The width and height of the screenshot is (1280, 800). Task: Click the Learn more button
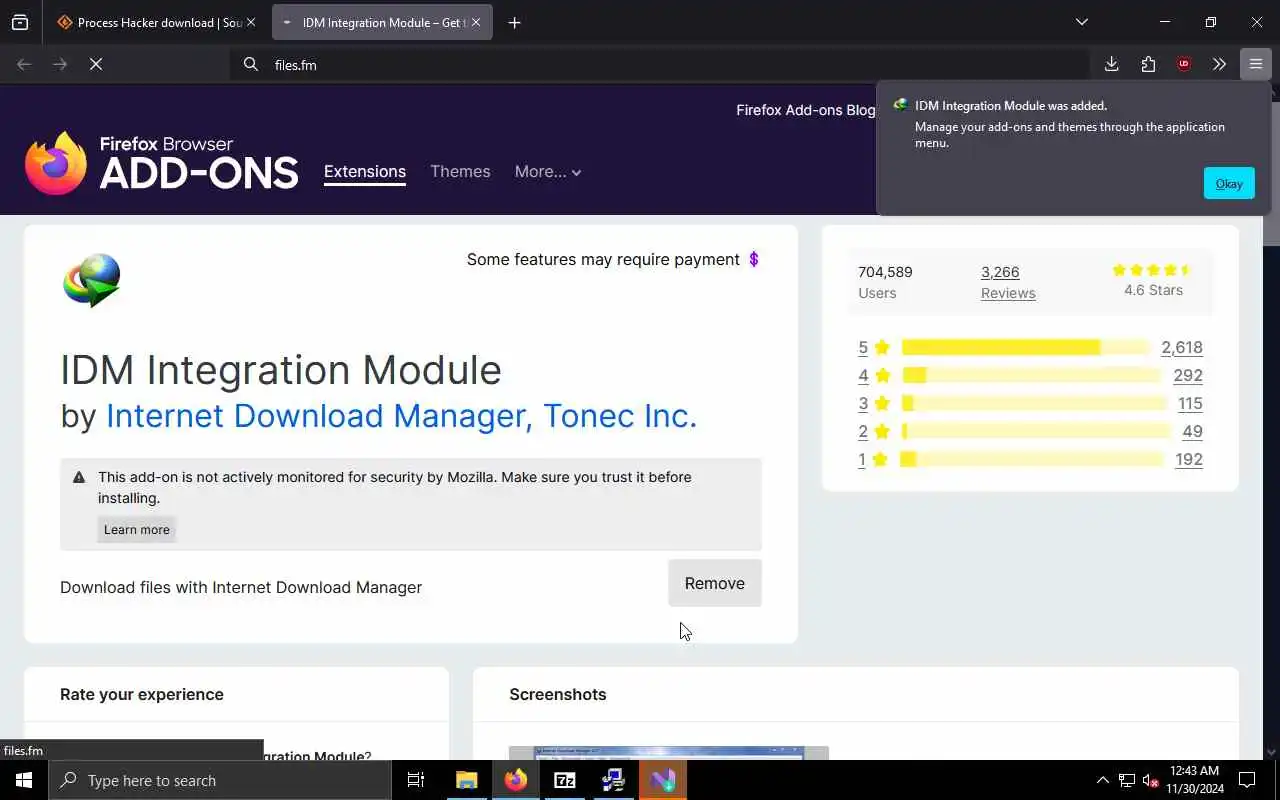(137, 529)
